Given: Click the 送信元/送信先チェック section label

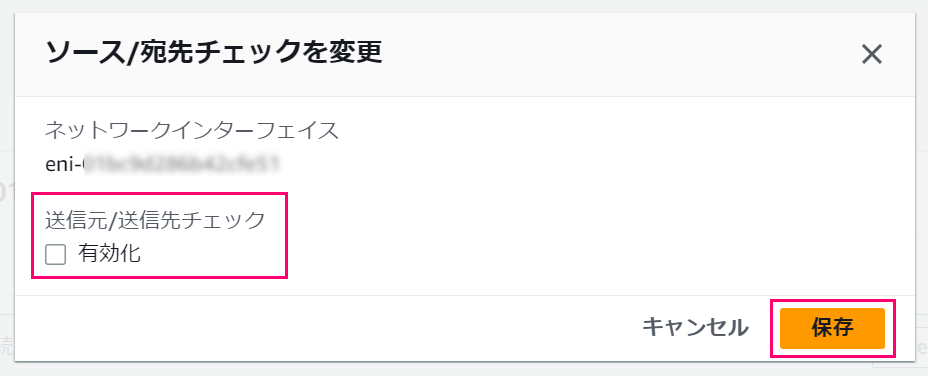Looking at the screenshot, I should coord(156,220).
